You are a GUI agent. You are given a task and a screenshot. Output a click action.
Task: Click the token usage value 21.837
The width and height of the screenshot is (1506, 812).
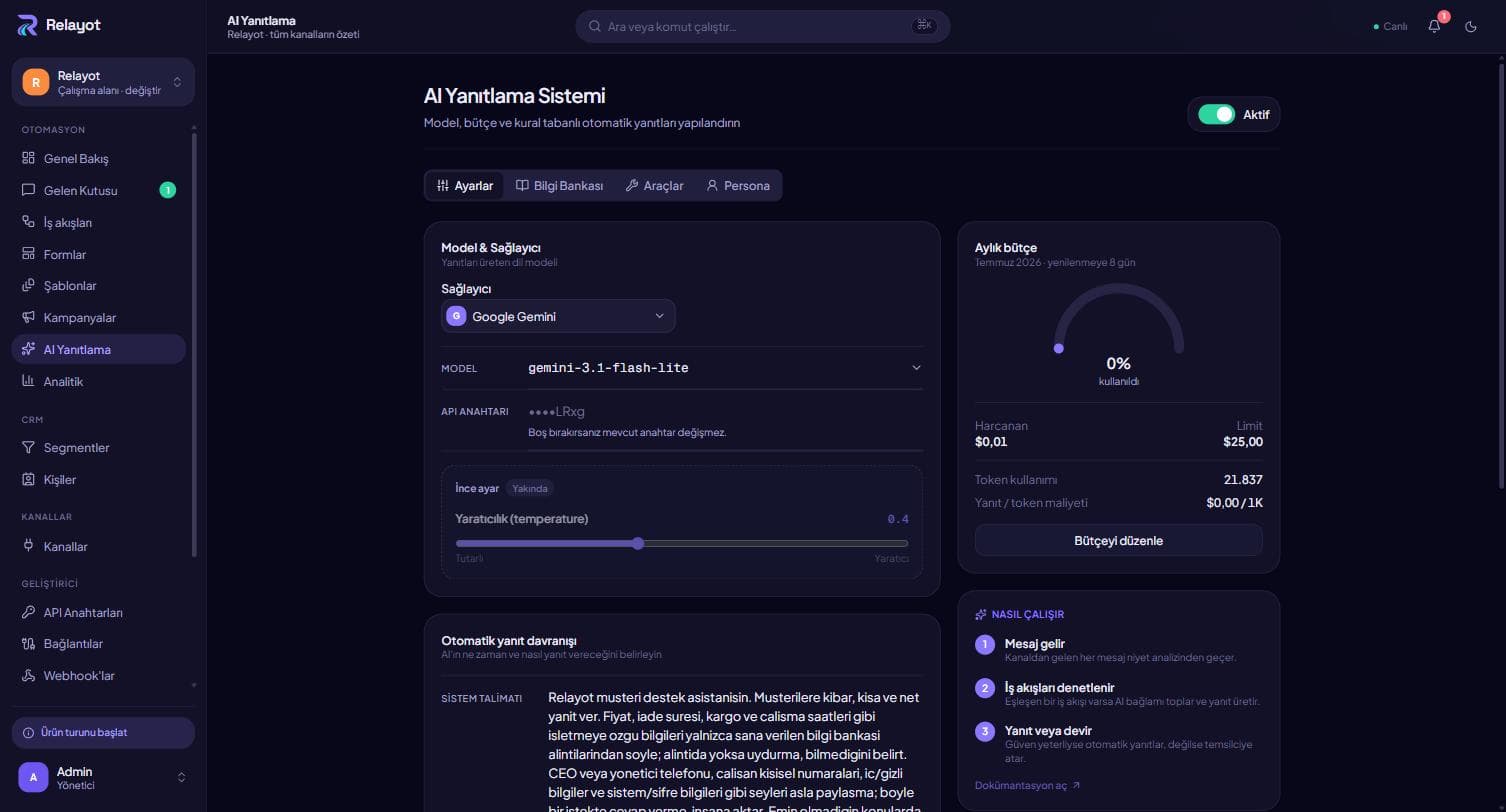(x=1243, y=479)
